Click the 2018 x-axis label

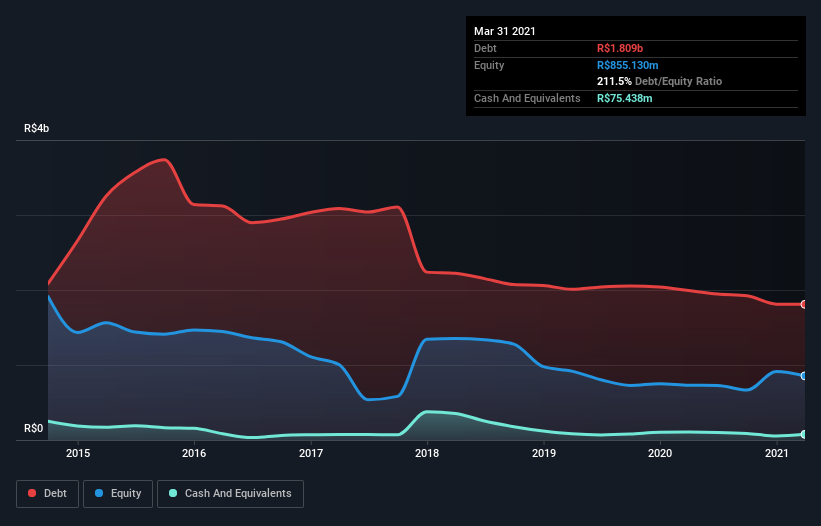[427, 453]
